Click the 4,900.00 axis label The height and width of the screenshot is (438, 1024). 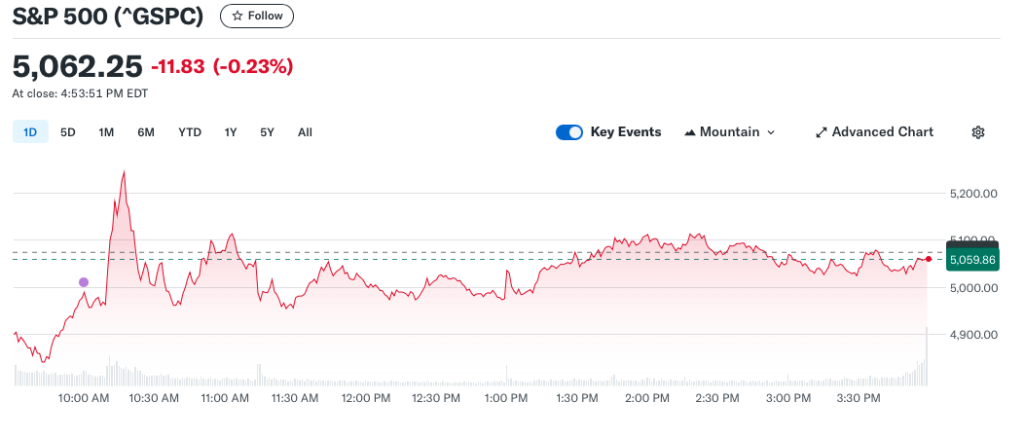coord(974,335)
